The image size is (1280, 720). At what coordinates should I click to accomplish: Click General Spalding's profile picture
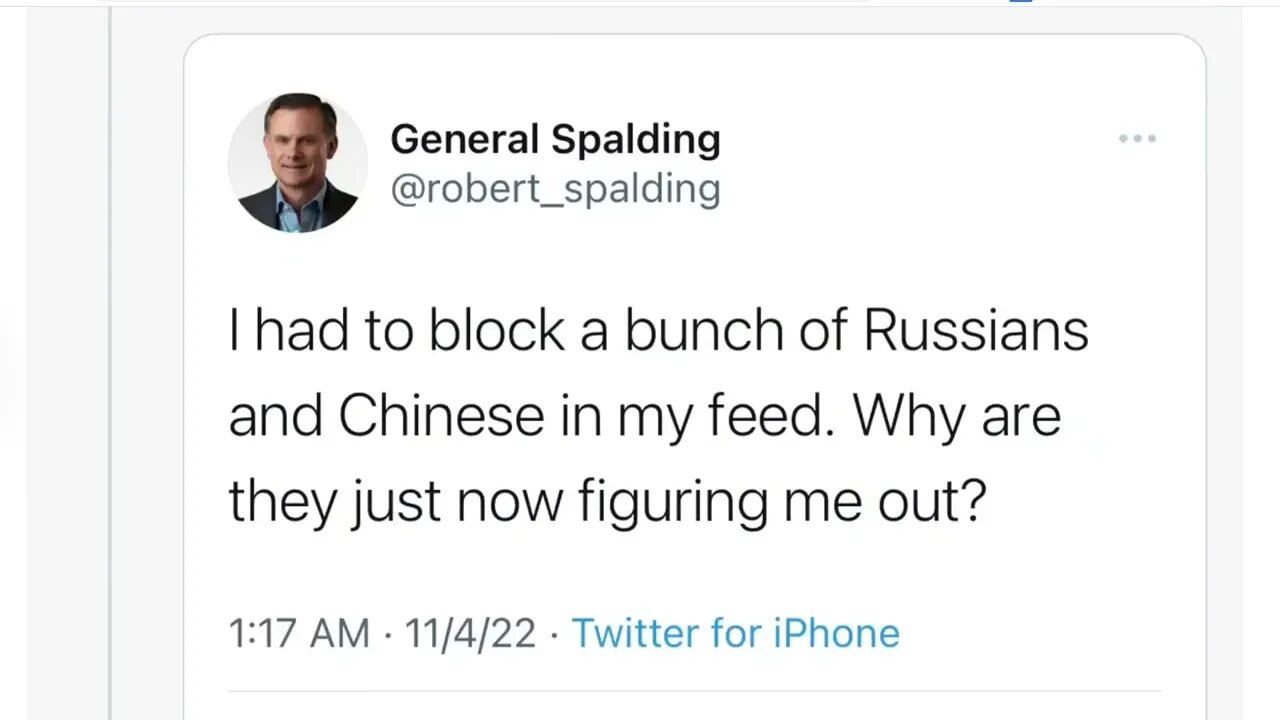click(297, 163)
